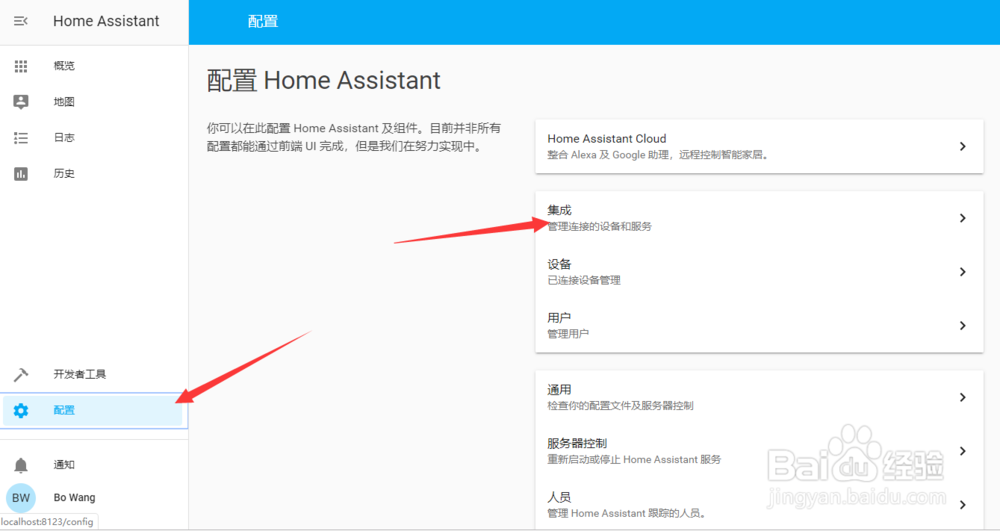Select 配置 in the sidebar
The height and width of the screenshot is (531, 1000).
point(94,411)
